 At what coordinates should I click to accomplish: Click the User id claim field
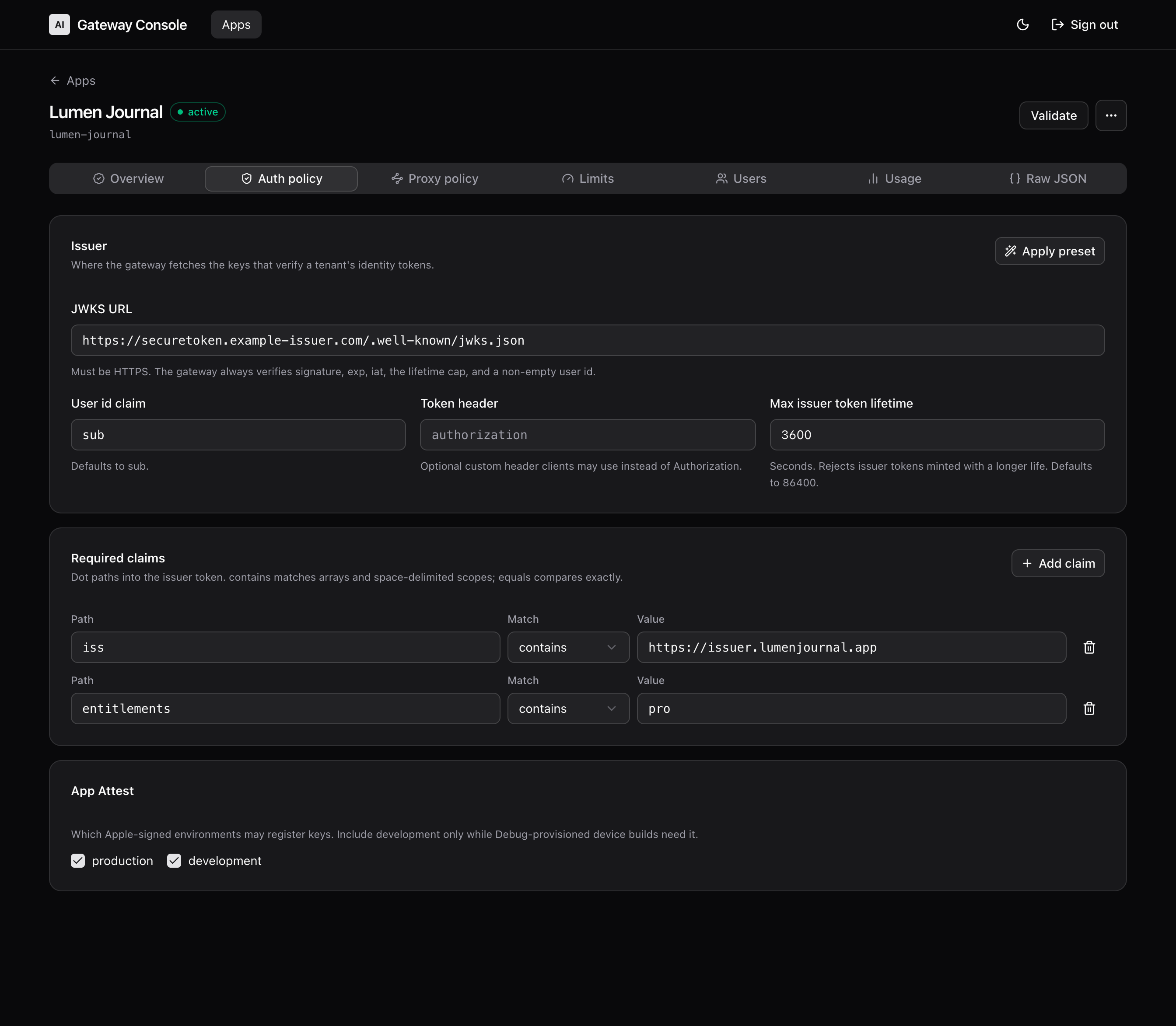pyautogui.click(x=238, y=435)
